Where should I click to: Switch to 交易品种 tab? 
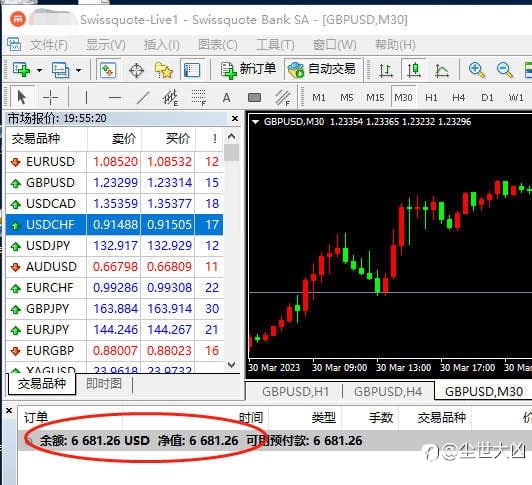(41, 384)
